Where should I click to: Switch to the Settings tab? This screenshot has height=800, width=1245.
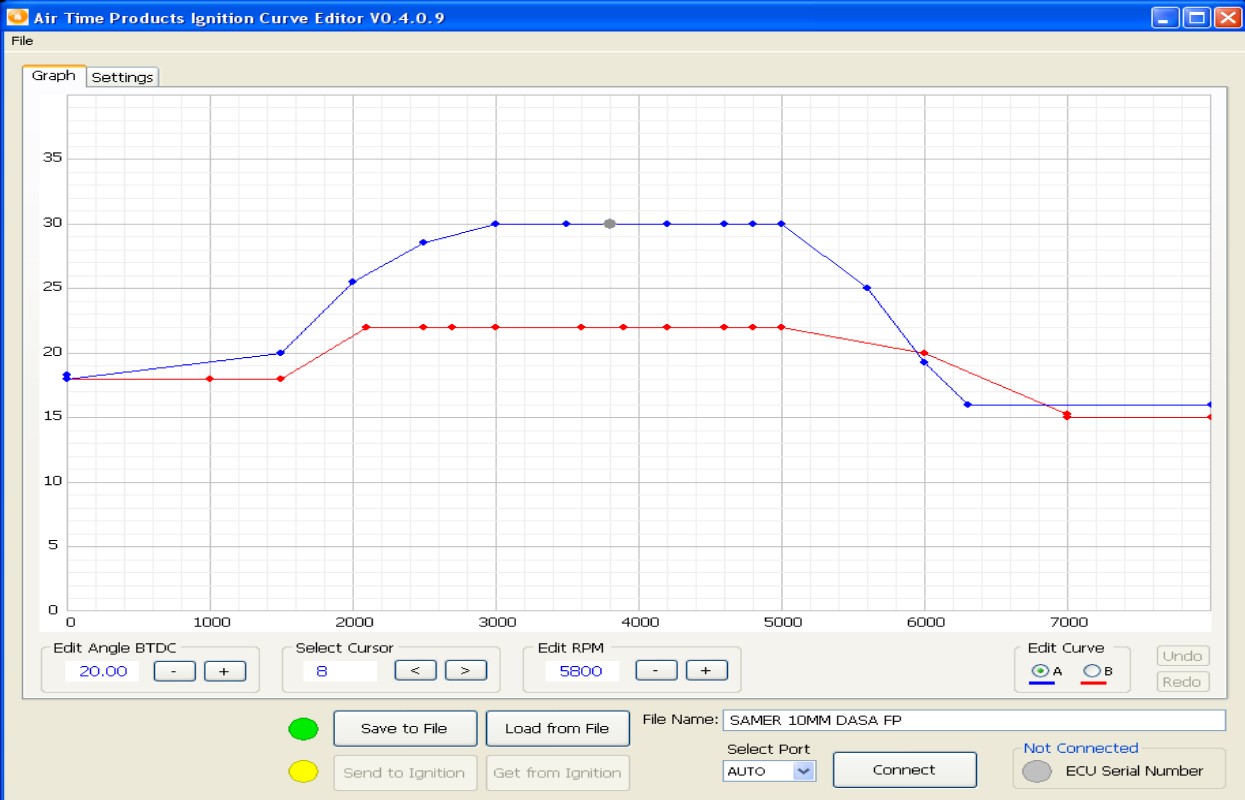pyautogui.click(x=122, y=77)
